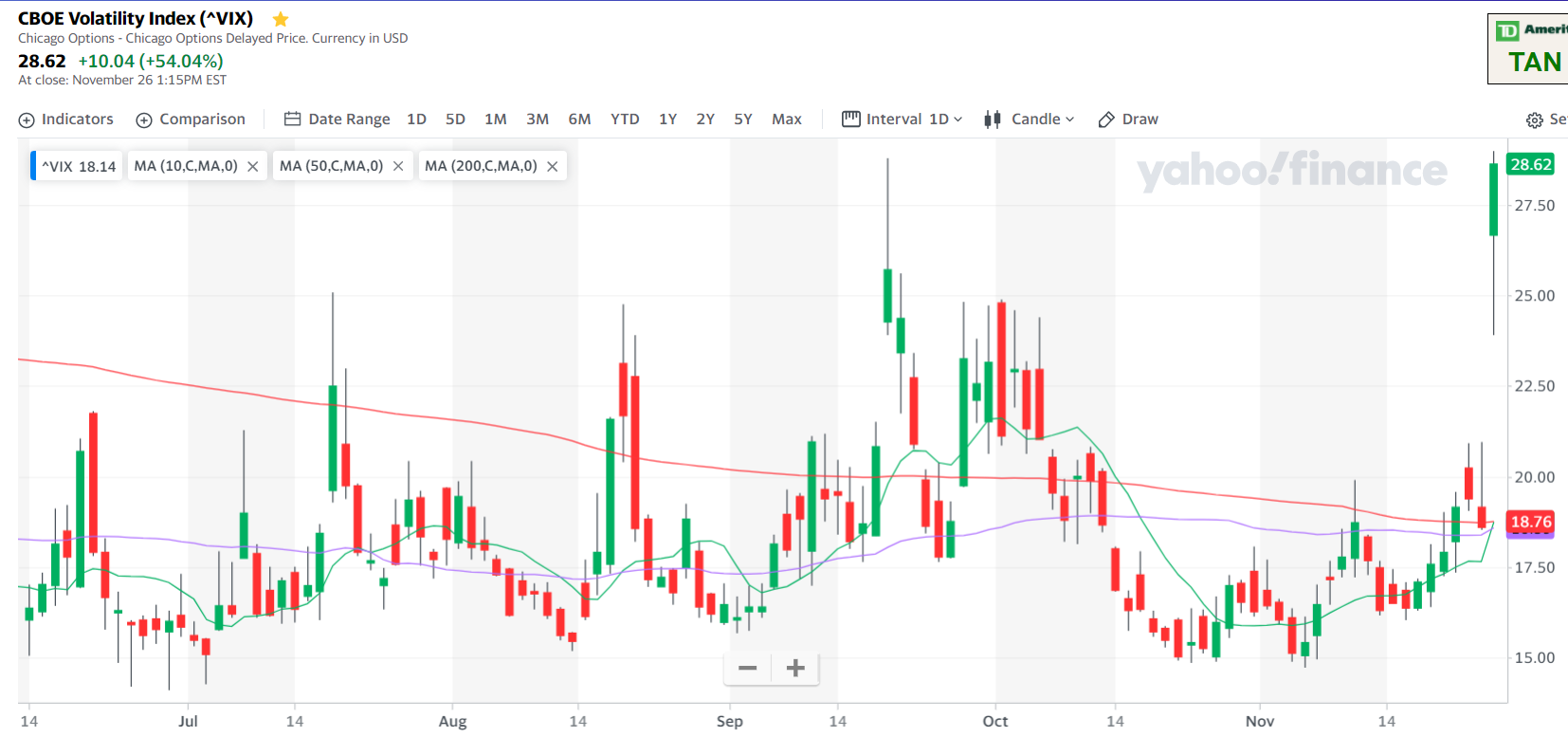Click the red 18.76 moving average tag
The width and height of the screenshot is (1568, 737).
coord(1531,522)
